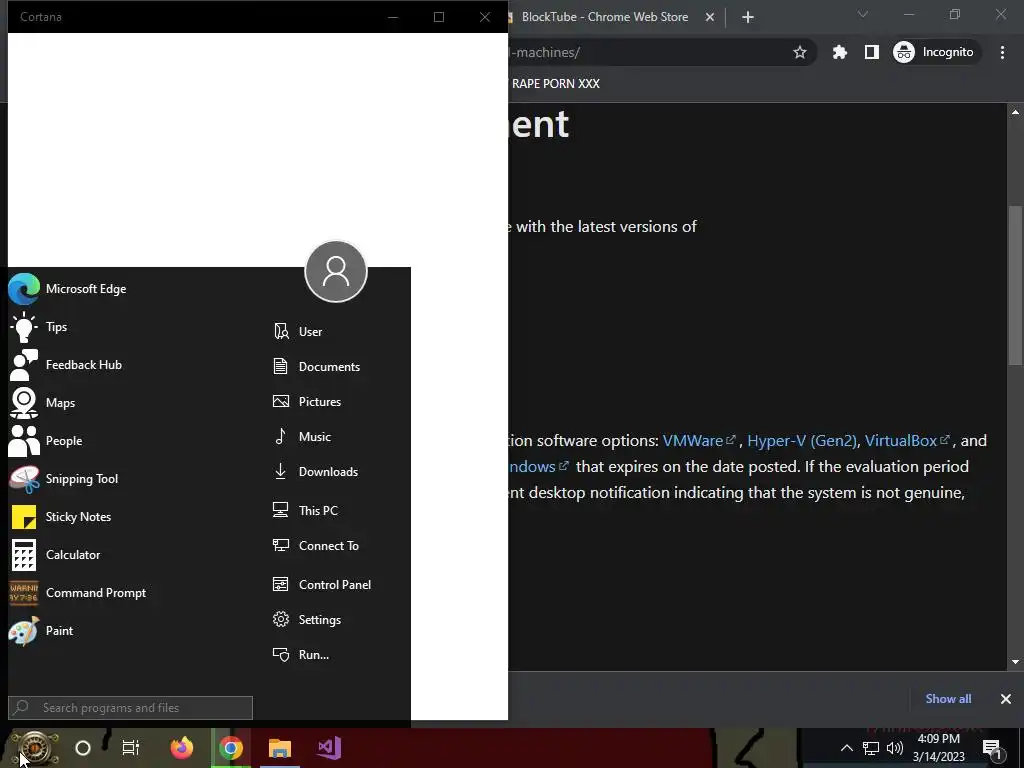Click Show all downloads link
Screen dimensions: 1024x768
coord(948,699)
